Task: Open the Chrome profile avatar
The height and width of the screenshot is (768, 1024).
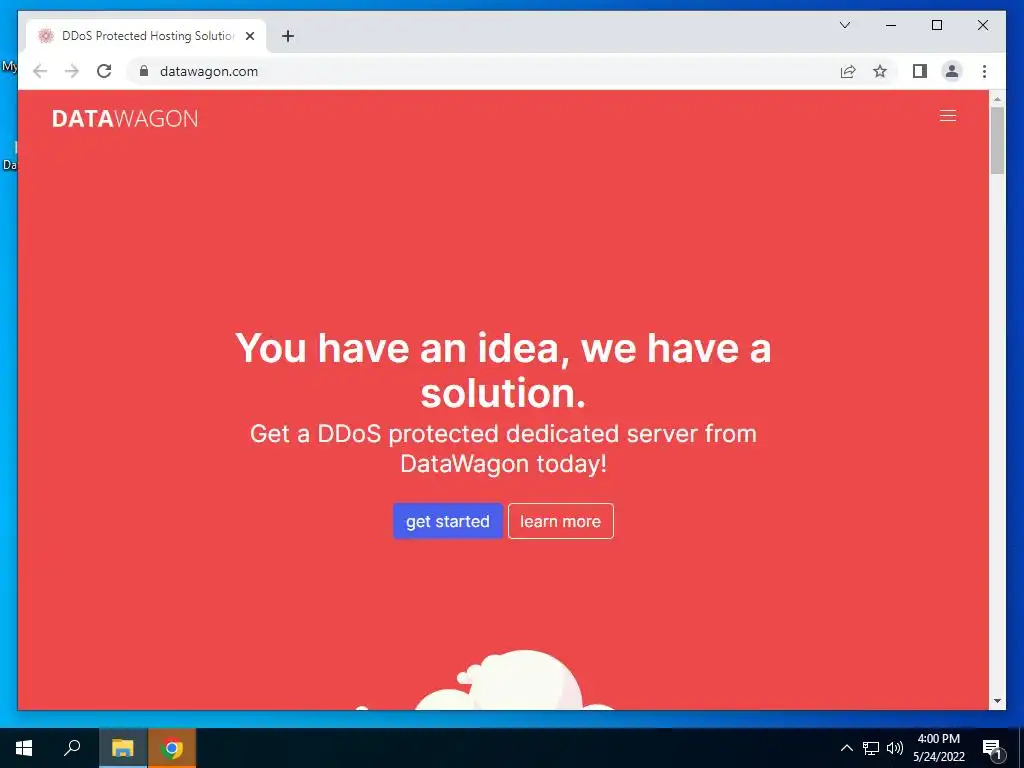Action: 952,71
